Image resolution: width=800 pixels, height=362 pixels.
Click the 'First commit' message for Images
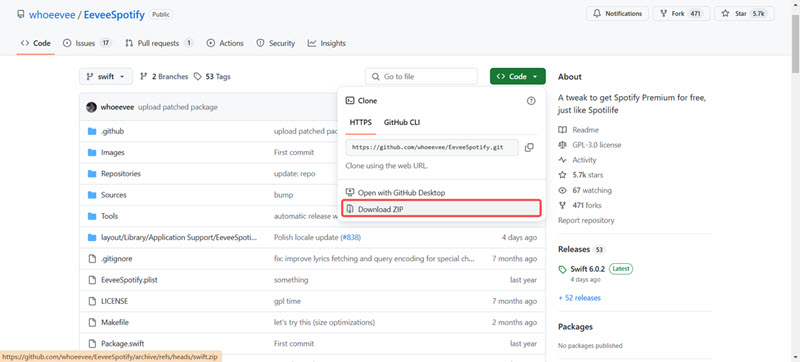click(x=294, y=152)
